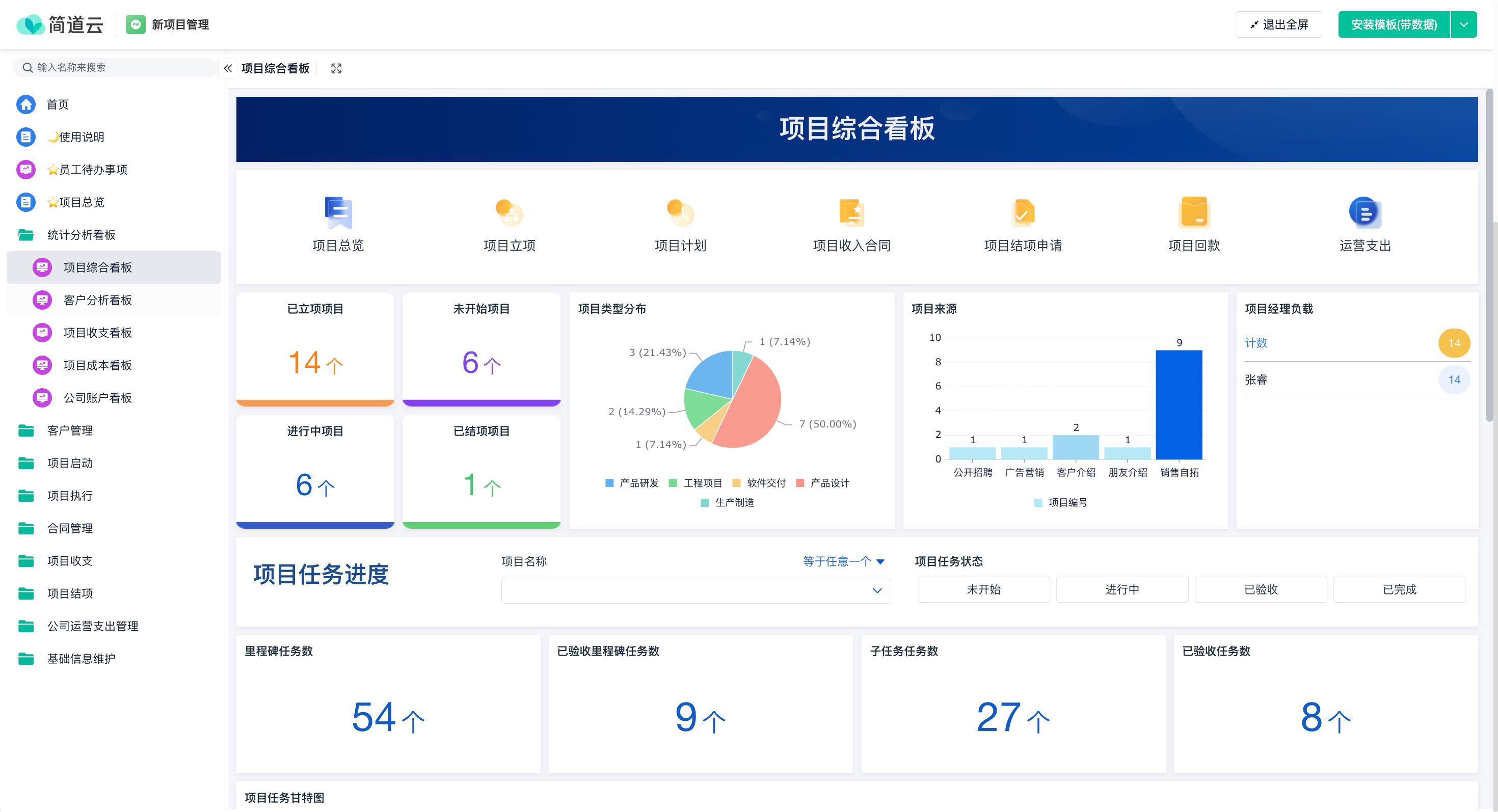Click the 项目计划 shortcut icon

tap(680, 213)
